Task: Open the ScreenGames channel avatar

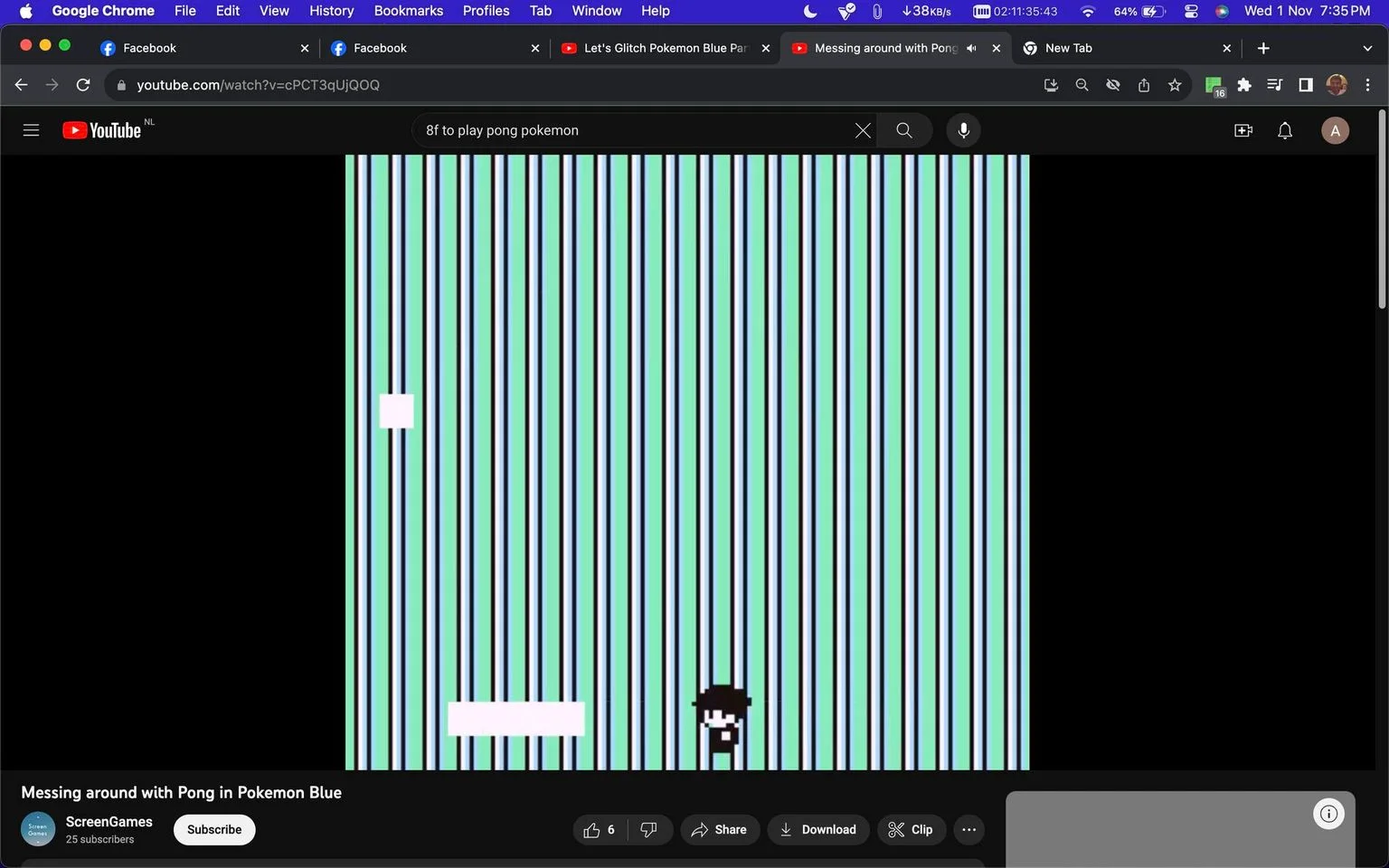Action: coord(38,829)
